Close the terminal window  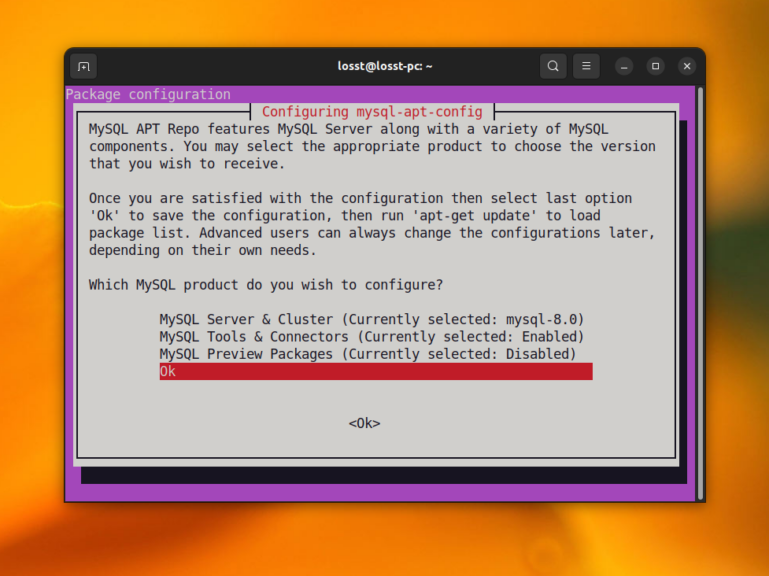click(687, 66)
